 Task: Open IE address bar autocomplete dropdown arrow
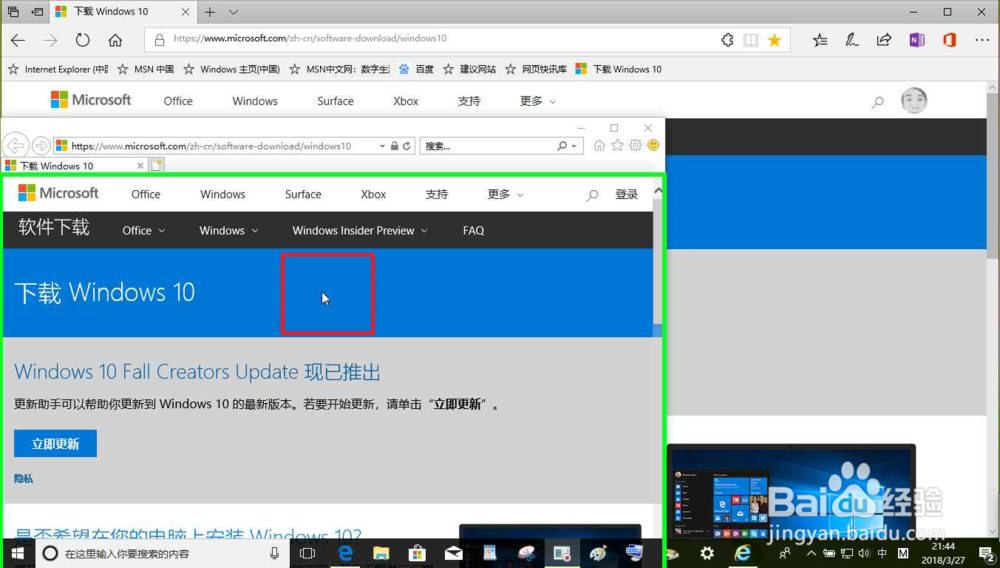382,146
